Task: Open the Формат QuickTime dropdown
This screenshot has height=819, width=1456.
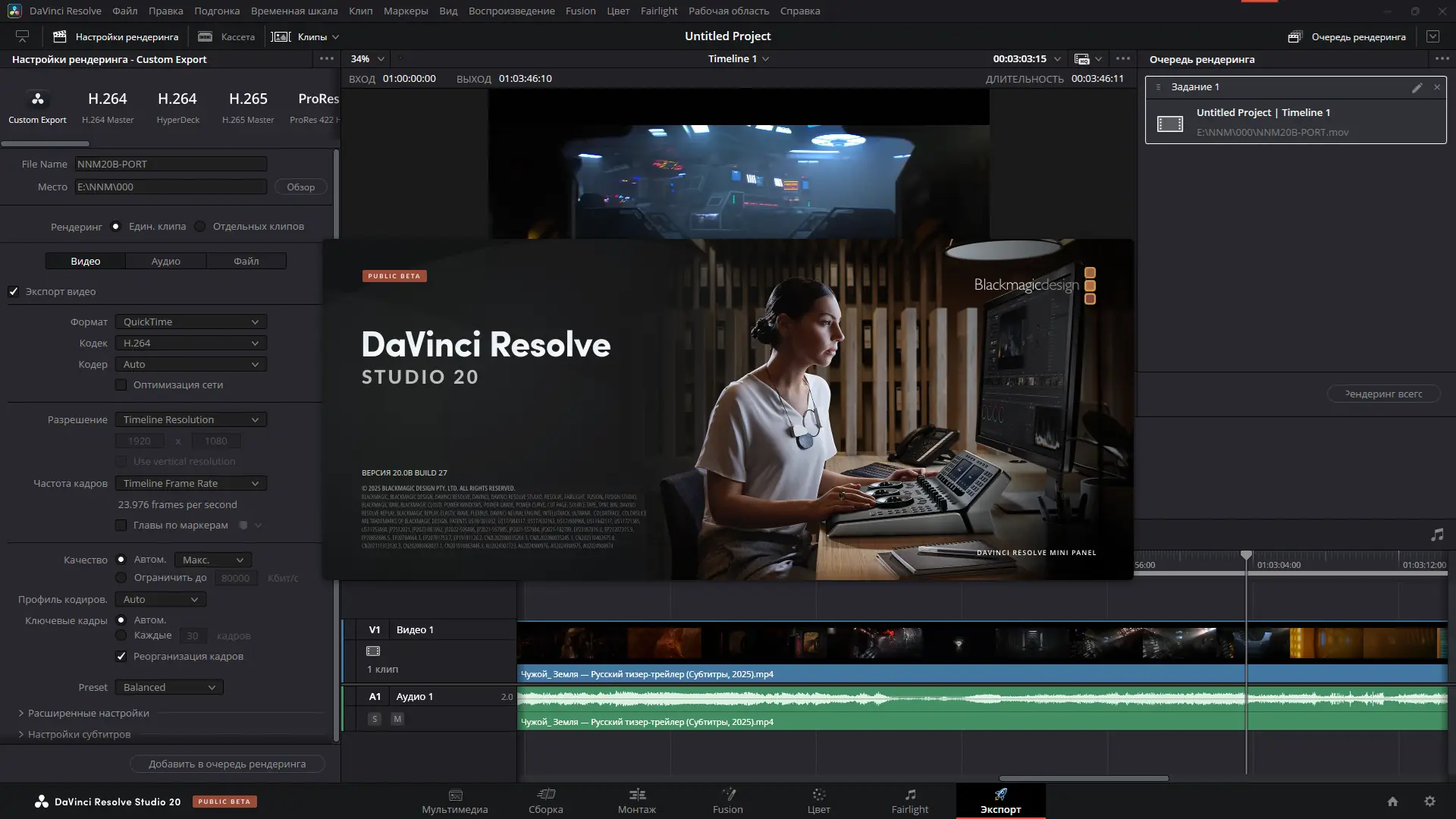Action: click(x=190, y=322)
